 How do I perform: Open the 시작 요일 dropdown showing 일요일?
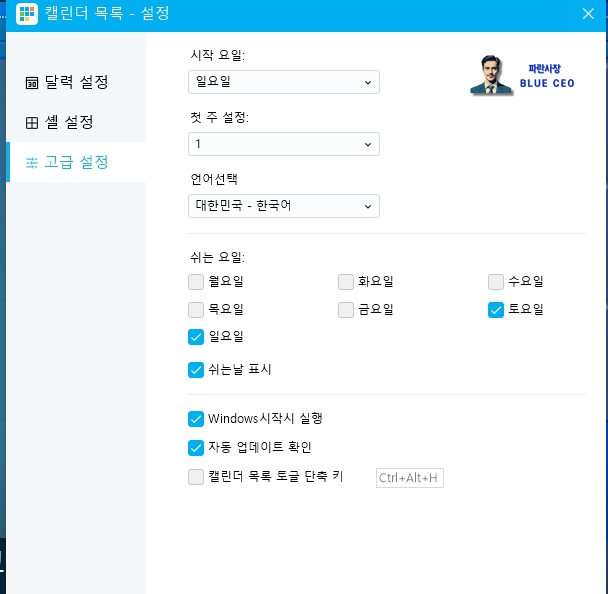point(283,82)
